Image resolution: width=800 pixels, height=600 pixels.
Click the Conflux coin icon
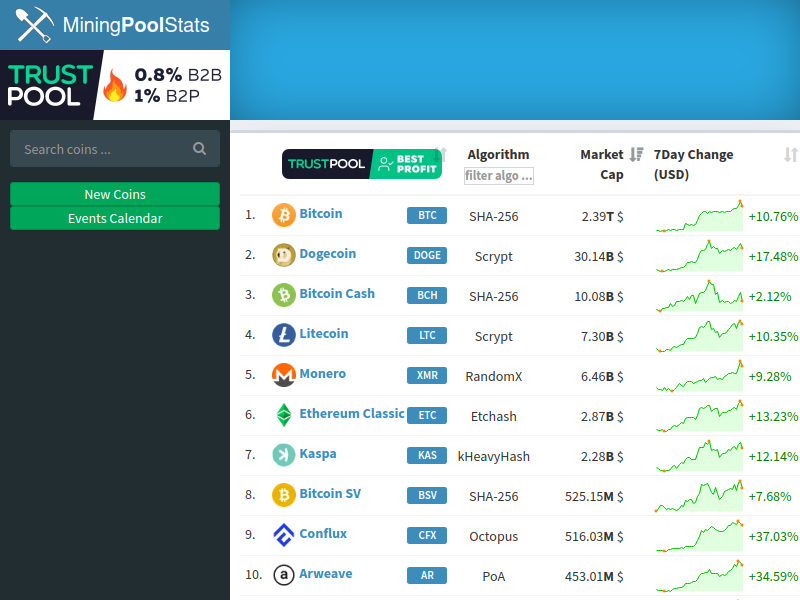click(284, 535)
